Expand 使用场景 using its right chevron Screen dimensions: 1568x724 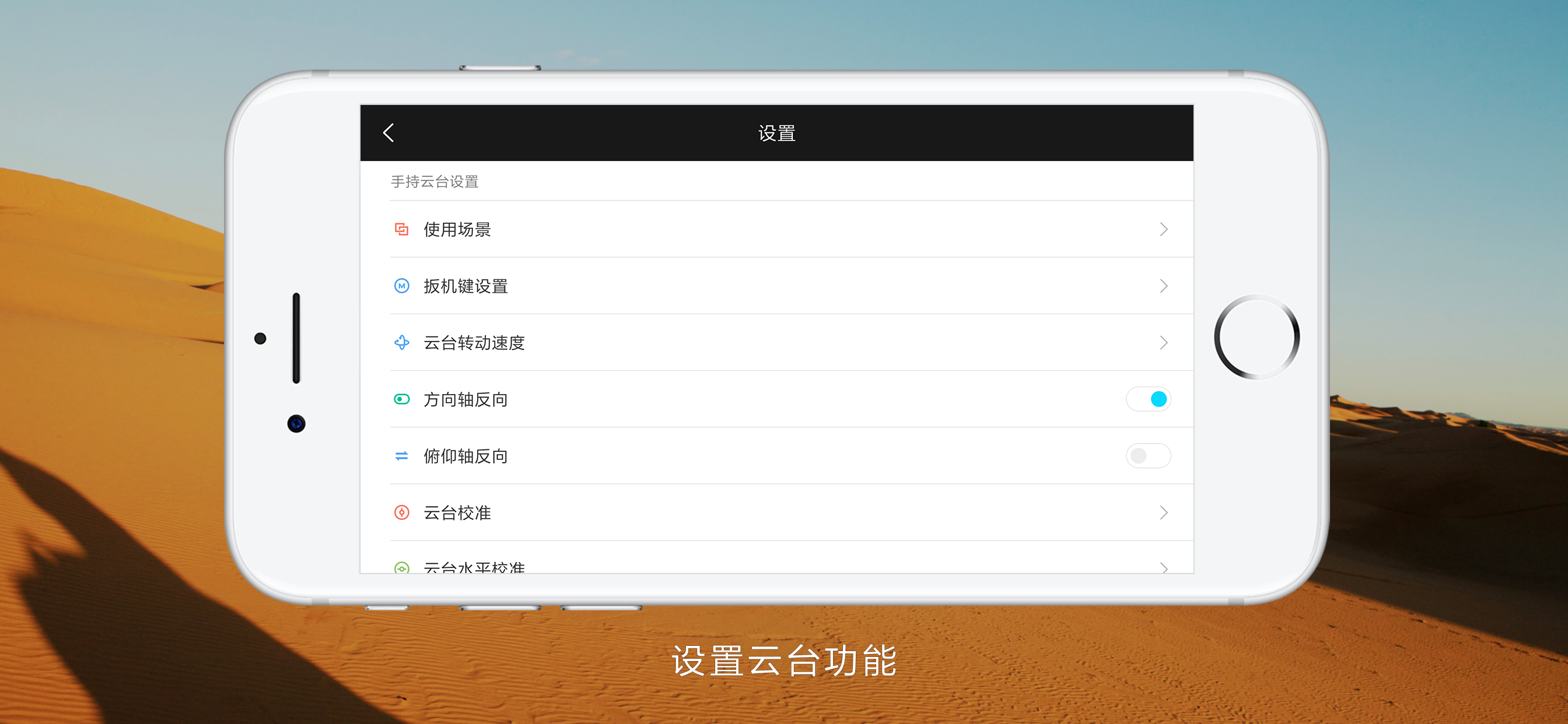[x=1163, y=229]
